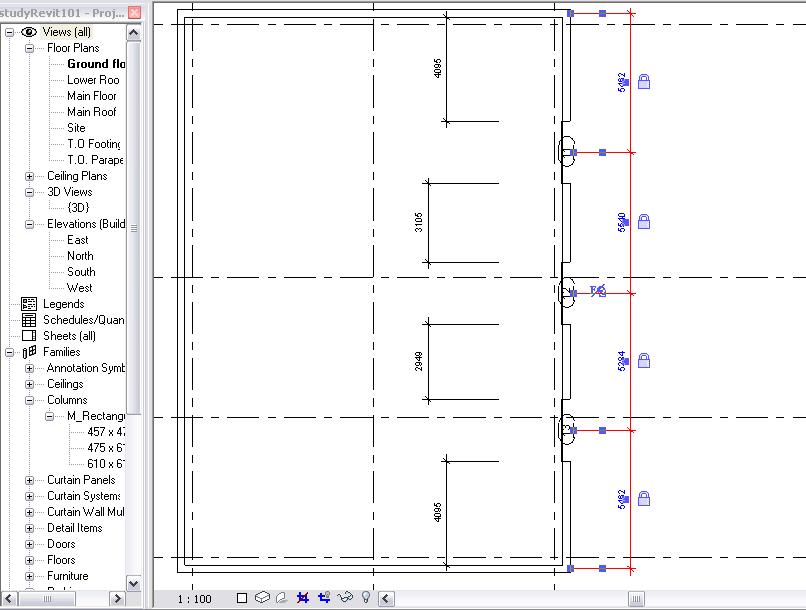Collapse the Views (all) tree node
The width and height of the screenshot is (806, 610).
9,32
